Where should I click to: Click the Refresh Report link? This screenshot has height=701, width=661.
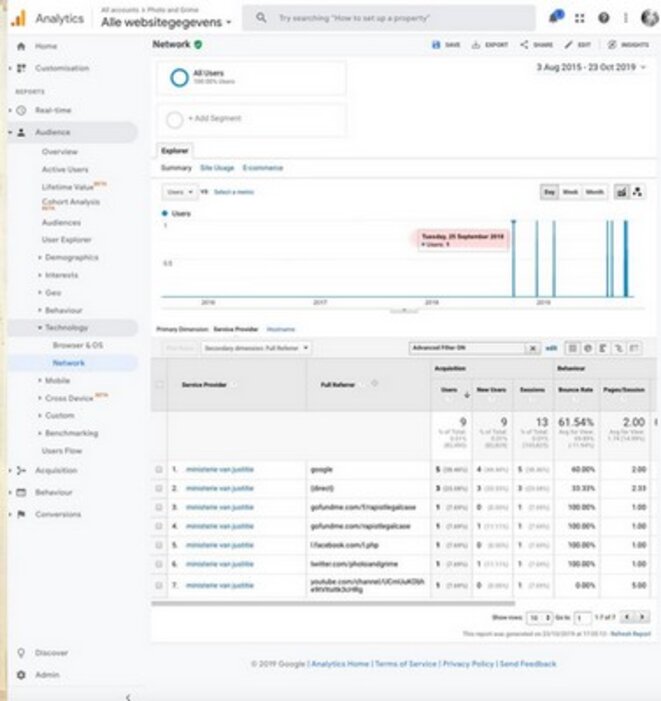point(631,634)
